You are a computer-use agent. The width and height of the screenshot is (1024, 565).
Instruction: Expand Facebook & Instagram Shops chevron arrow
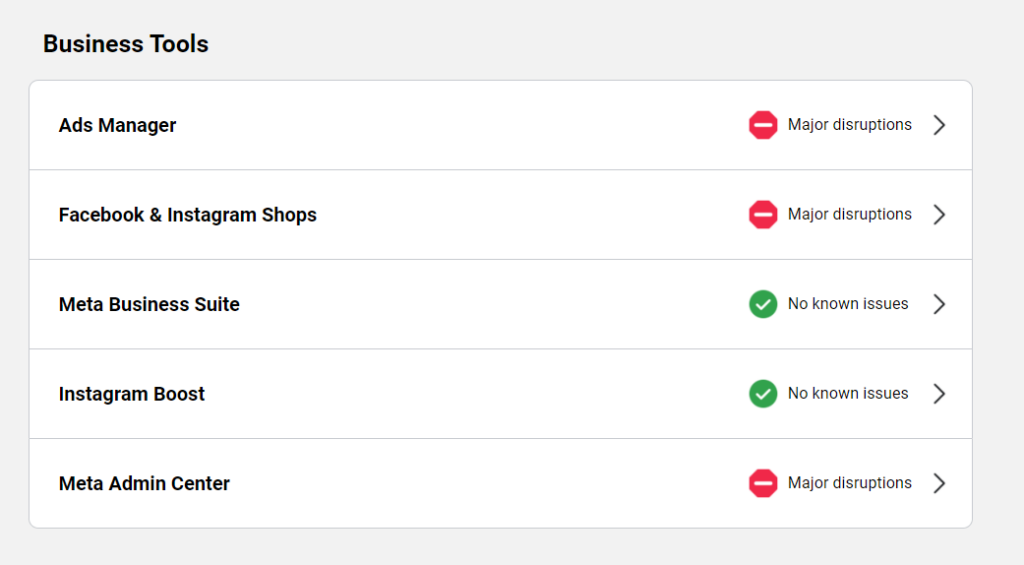(x=939, y=214)
